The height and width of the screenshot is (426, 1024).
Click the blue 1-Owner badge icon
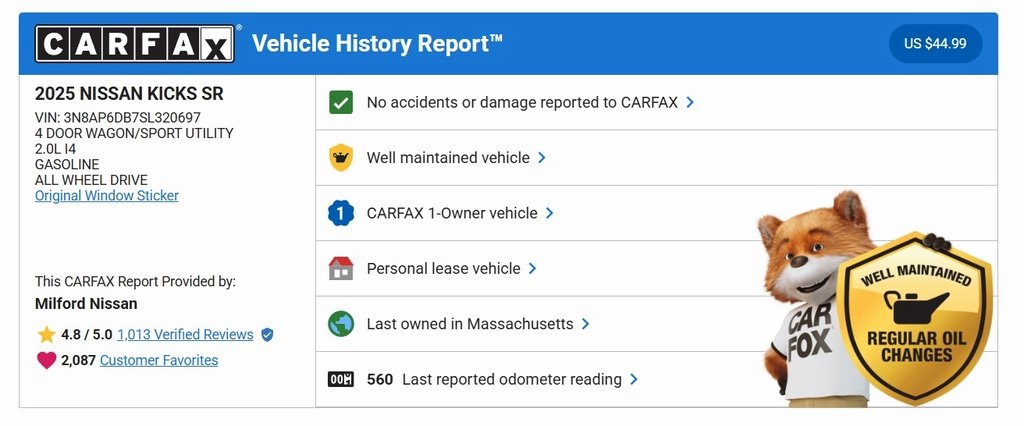point(341,213)
